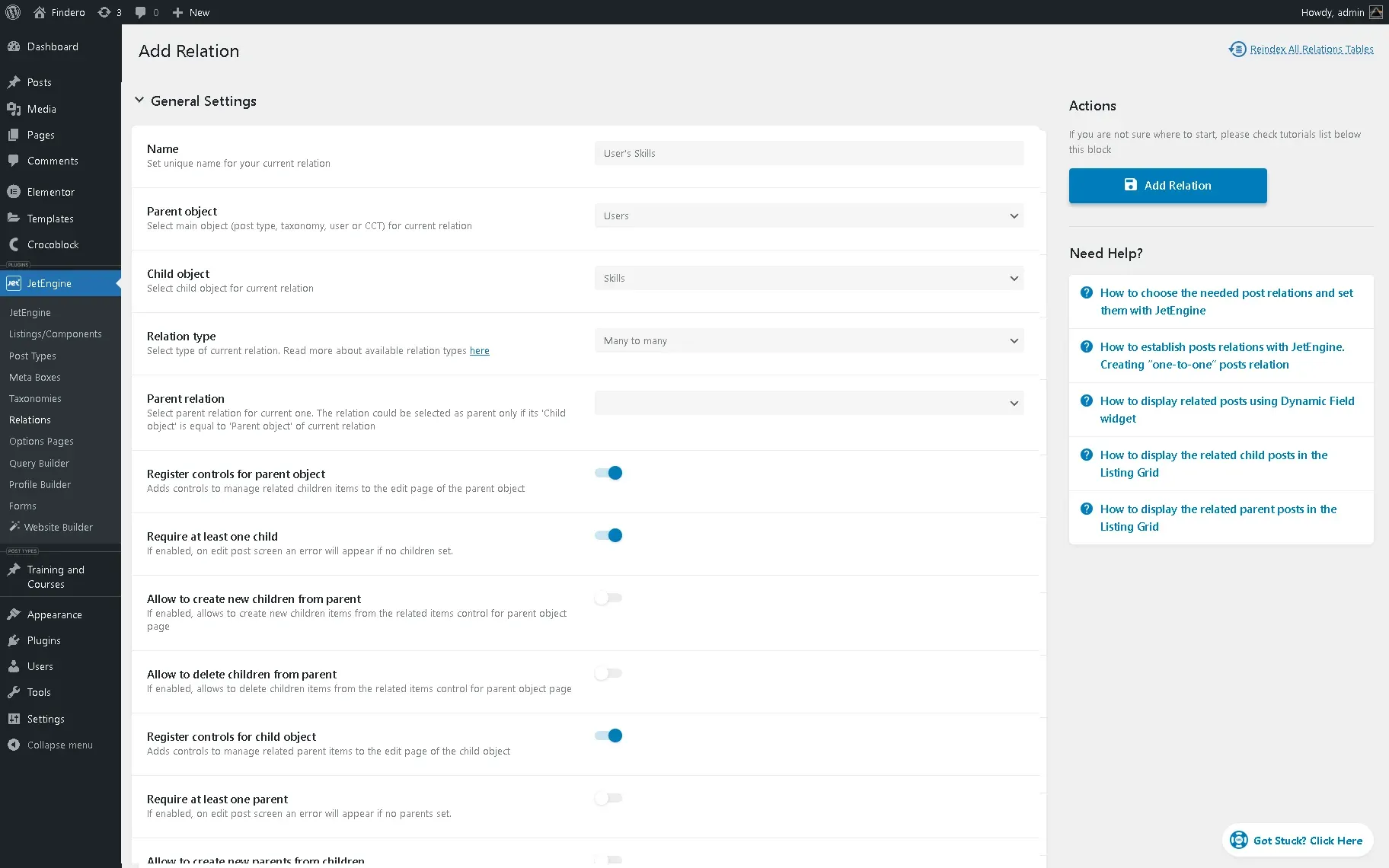Open Relations submenu item

point(30,420)
